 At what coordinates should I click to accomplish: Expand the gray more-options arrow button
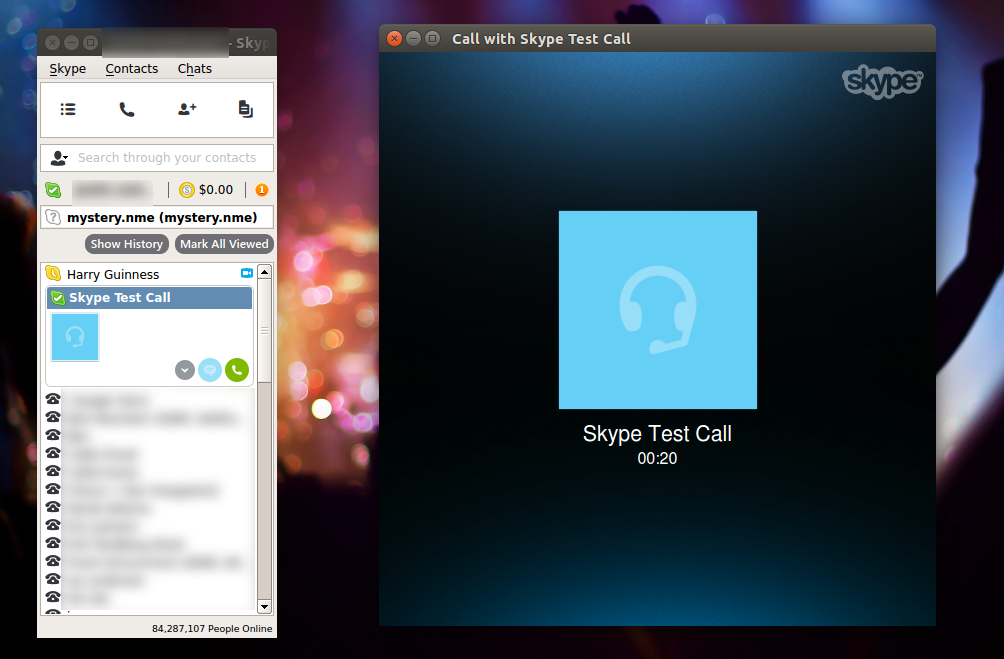pos(185,370)
